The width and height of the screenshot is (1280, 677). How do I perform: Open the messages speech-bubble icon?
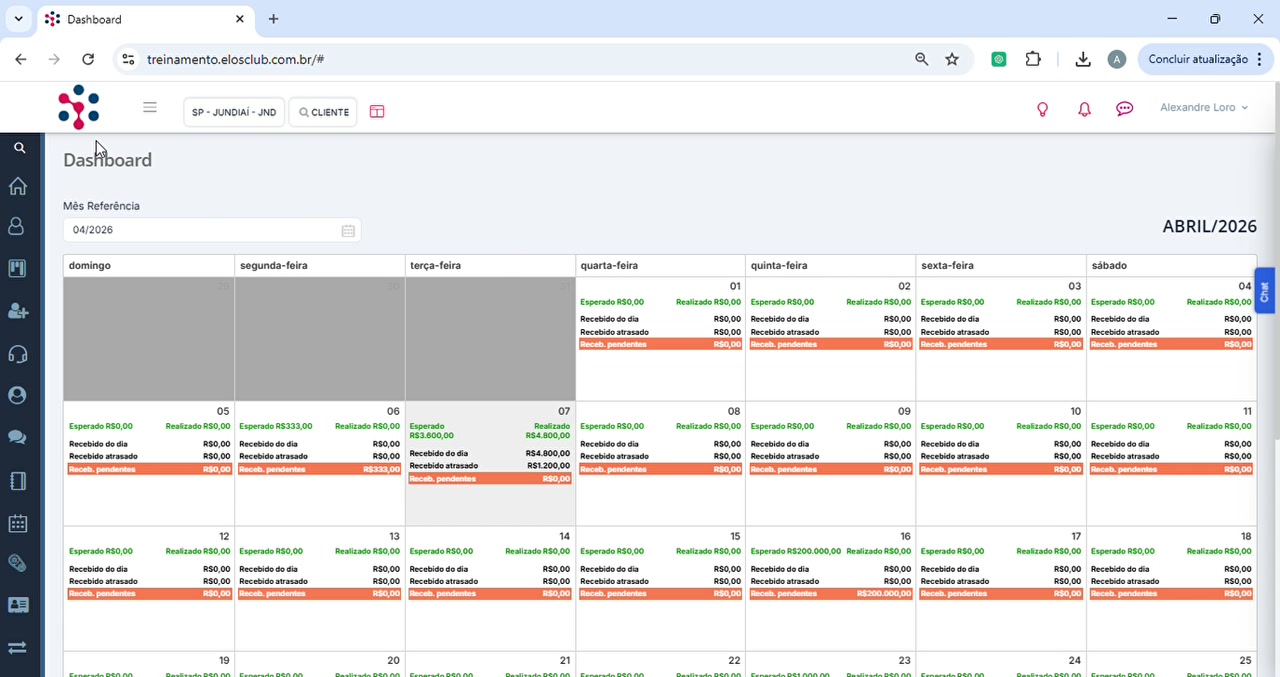pyautogui.click(x=1125, y=109)
